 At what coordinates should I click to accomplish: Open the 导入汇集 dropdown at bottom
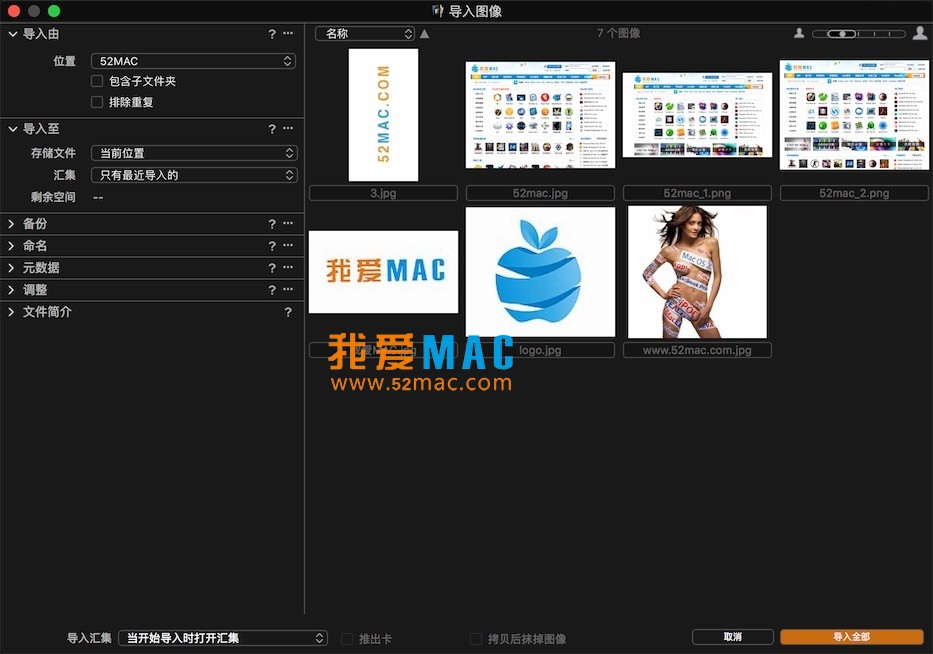(223, 639)
